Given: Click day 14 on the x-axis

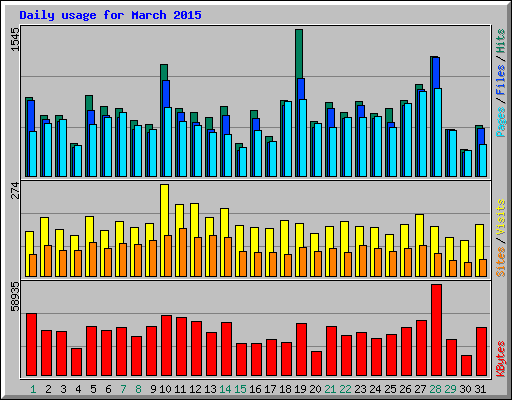Looking at the screenshot, I should 225,389.
